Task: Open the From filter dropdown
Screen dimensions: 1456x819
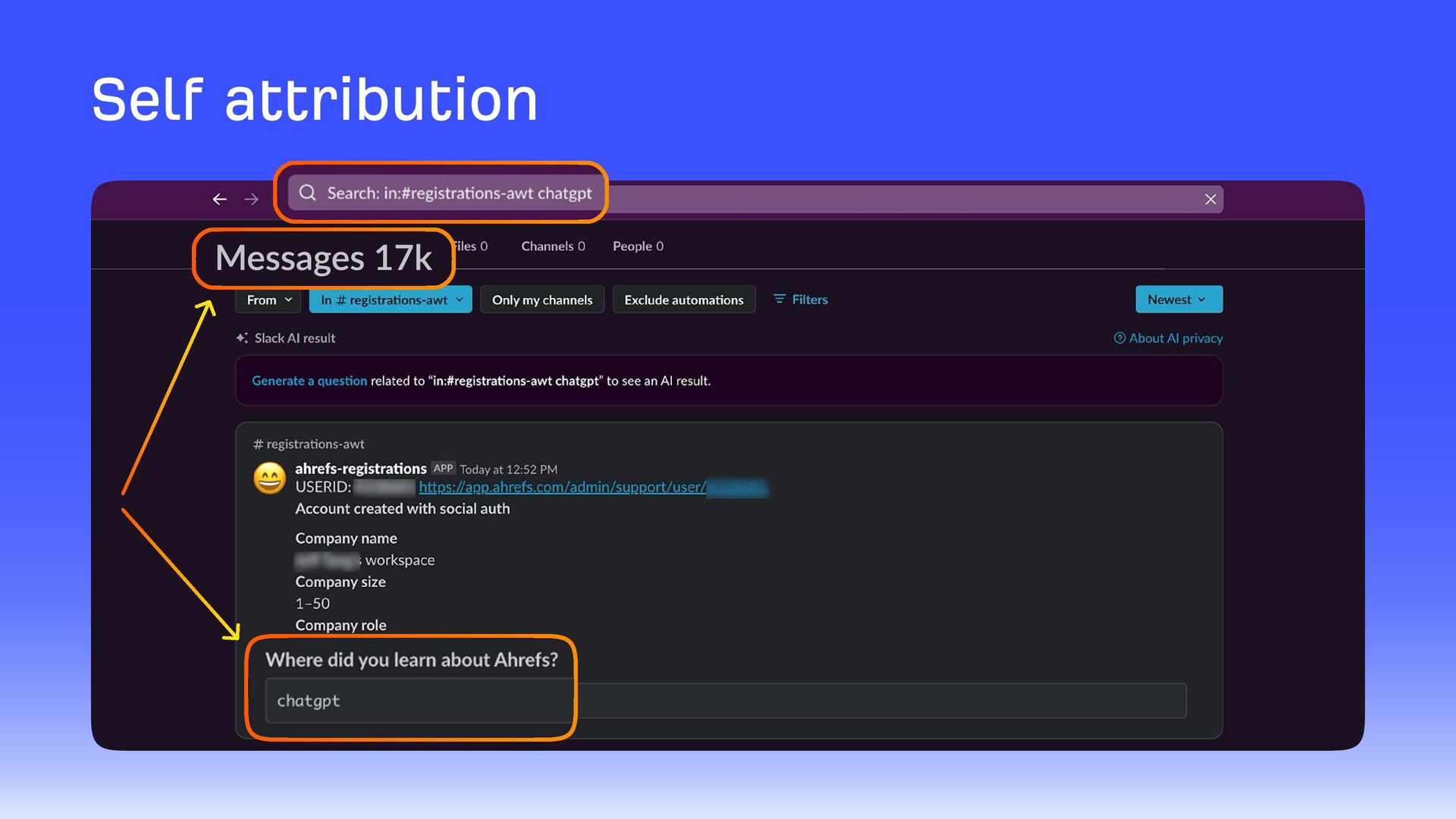Action: click(x=268, y=300)
